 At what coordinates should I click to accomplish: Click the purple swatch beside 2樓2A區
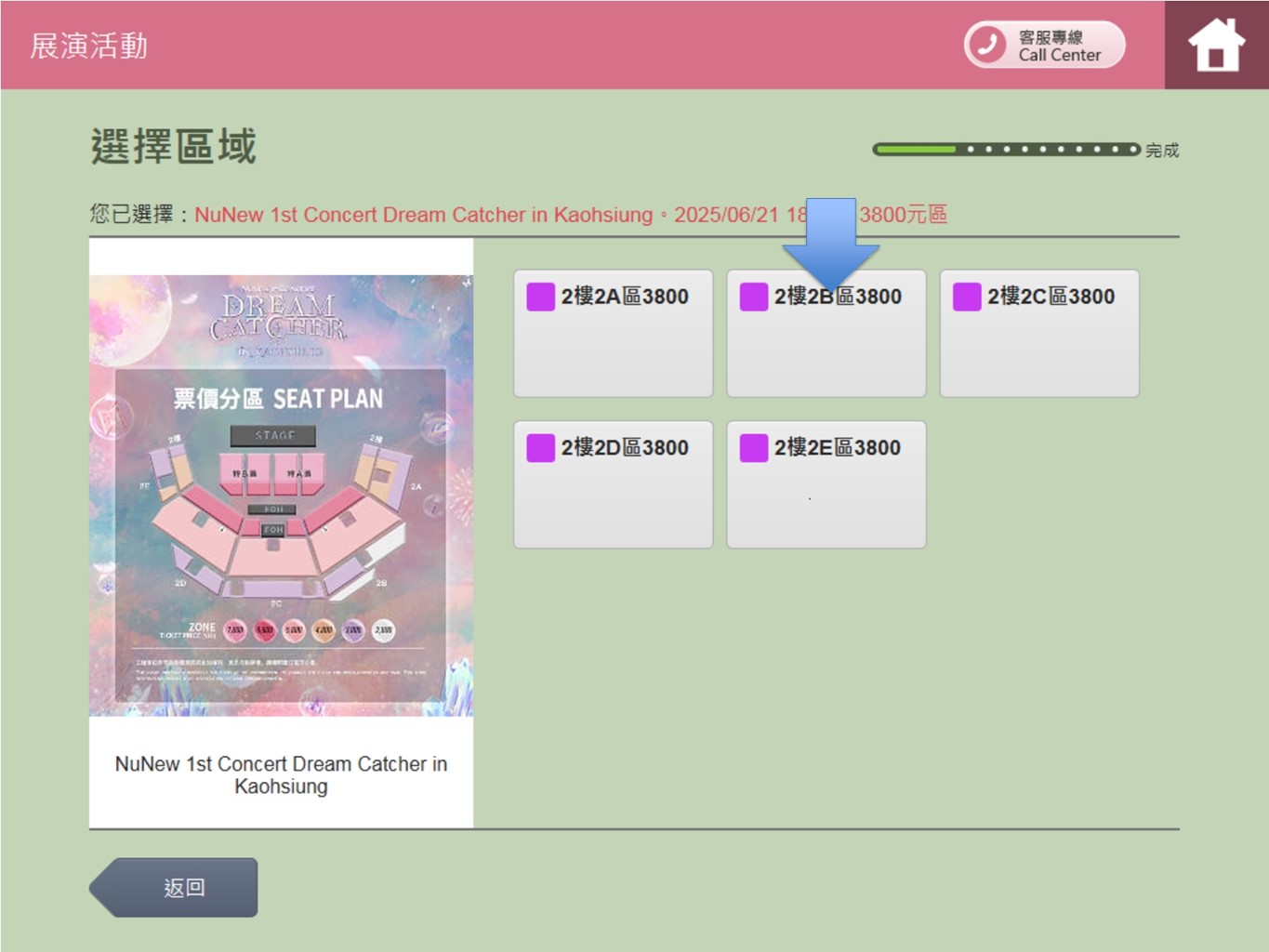[540, 297]
